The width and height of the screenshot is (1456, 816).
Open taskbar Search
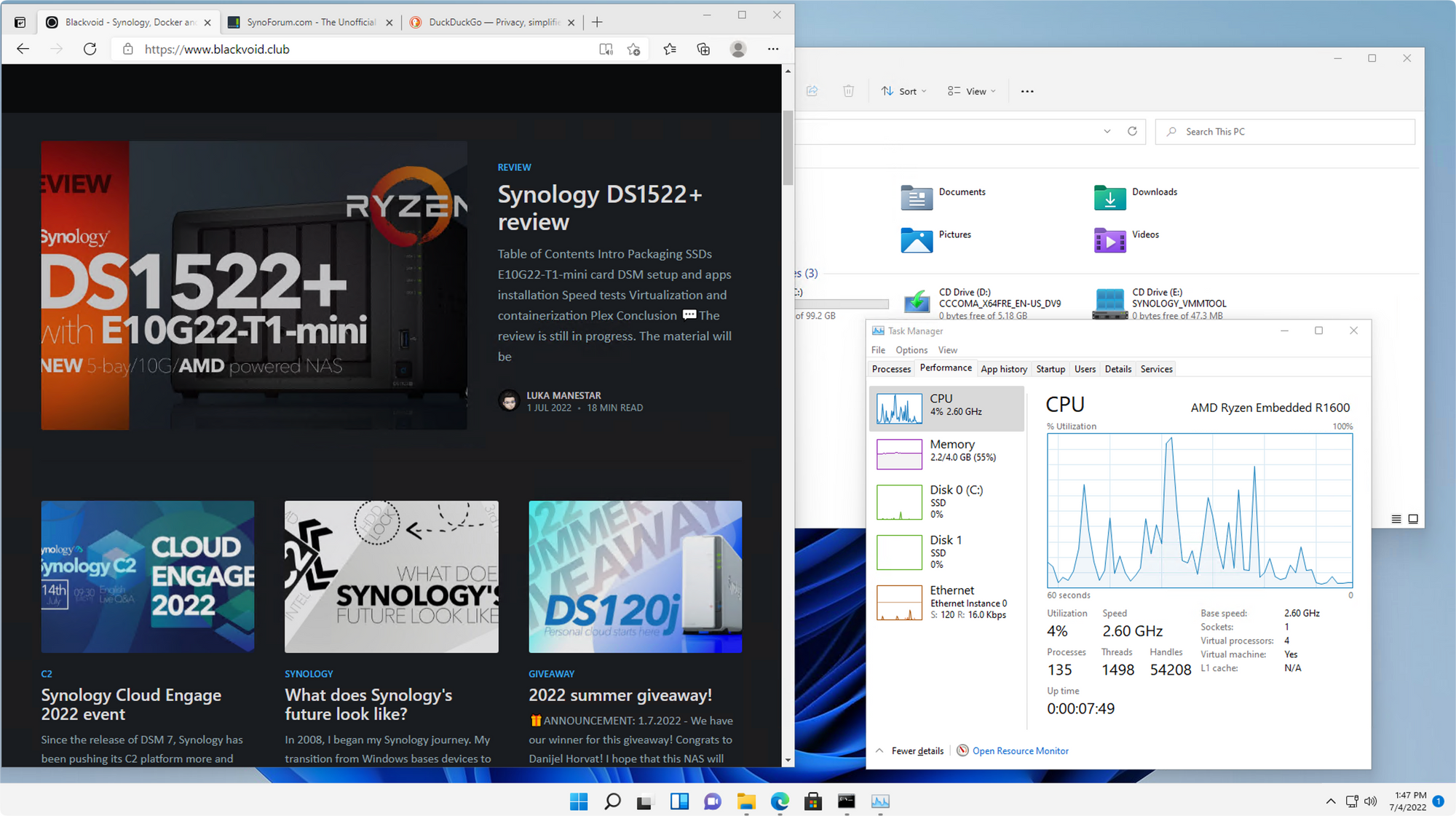pos(612,801)
